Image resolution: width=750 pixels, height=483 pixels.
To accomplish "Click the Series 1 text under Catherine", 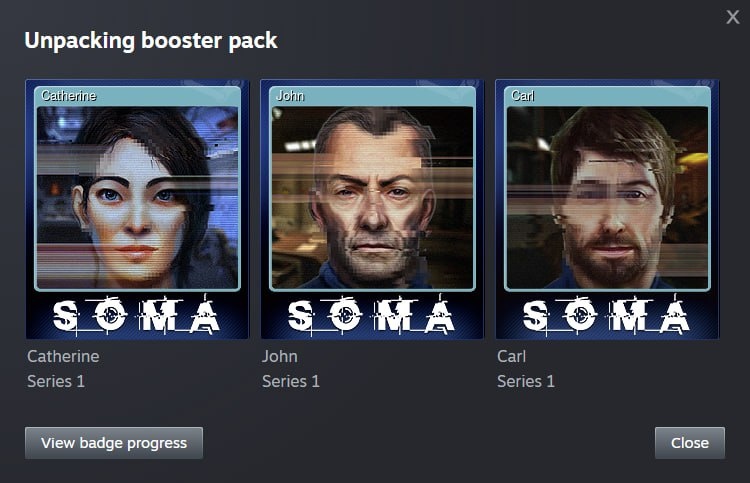I will pyautogui.click(x=56, y=381).
